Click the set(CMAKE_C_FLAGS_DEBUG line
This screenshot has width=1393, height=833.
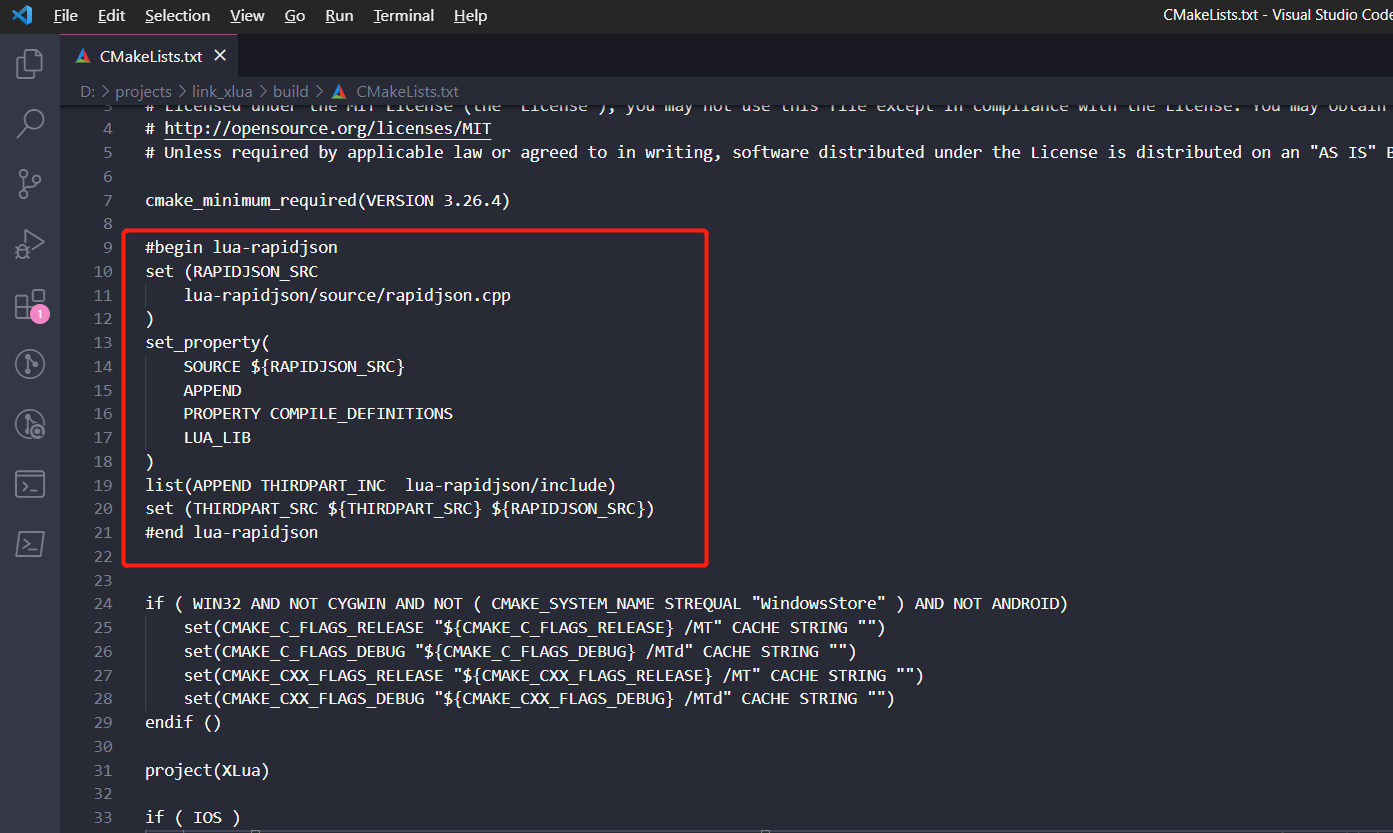pos(520,651)
